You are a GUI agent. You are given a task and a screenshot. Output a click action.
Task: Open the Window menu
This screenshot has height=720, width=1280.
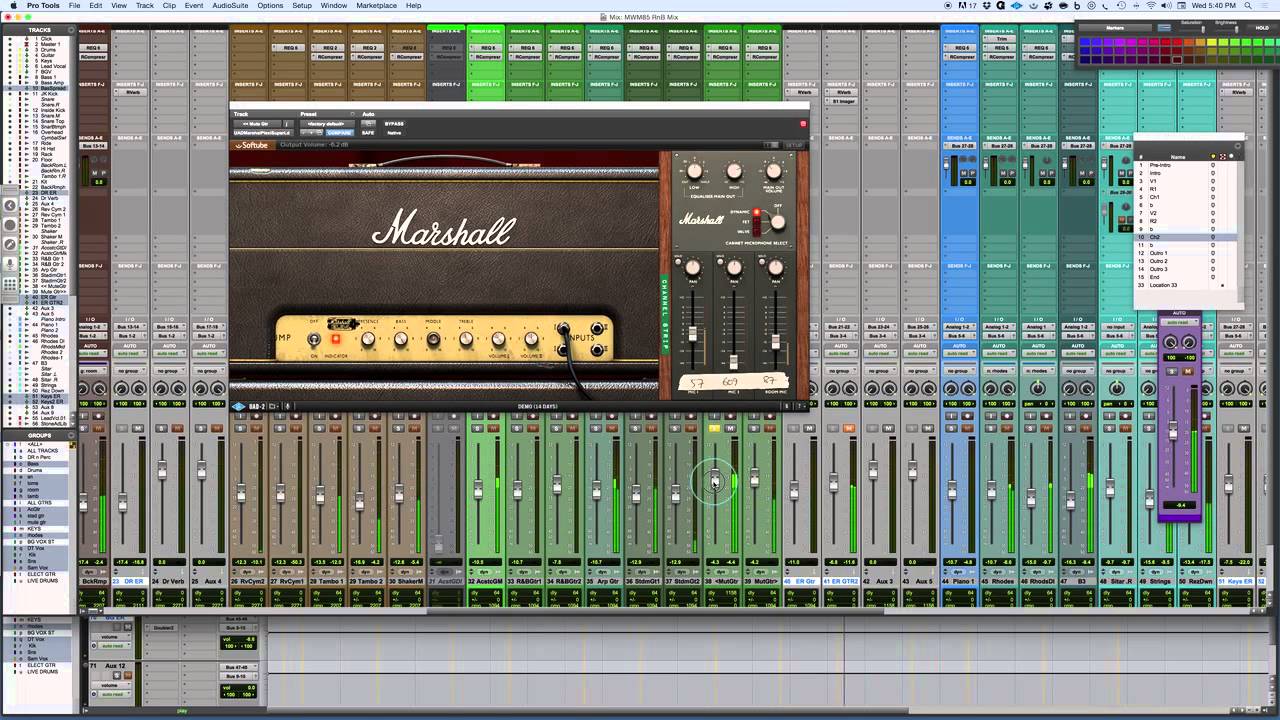pos(334,5)
